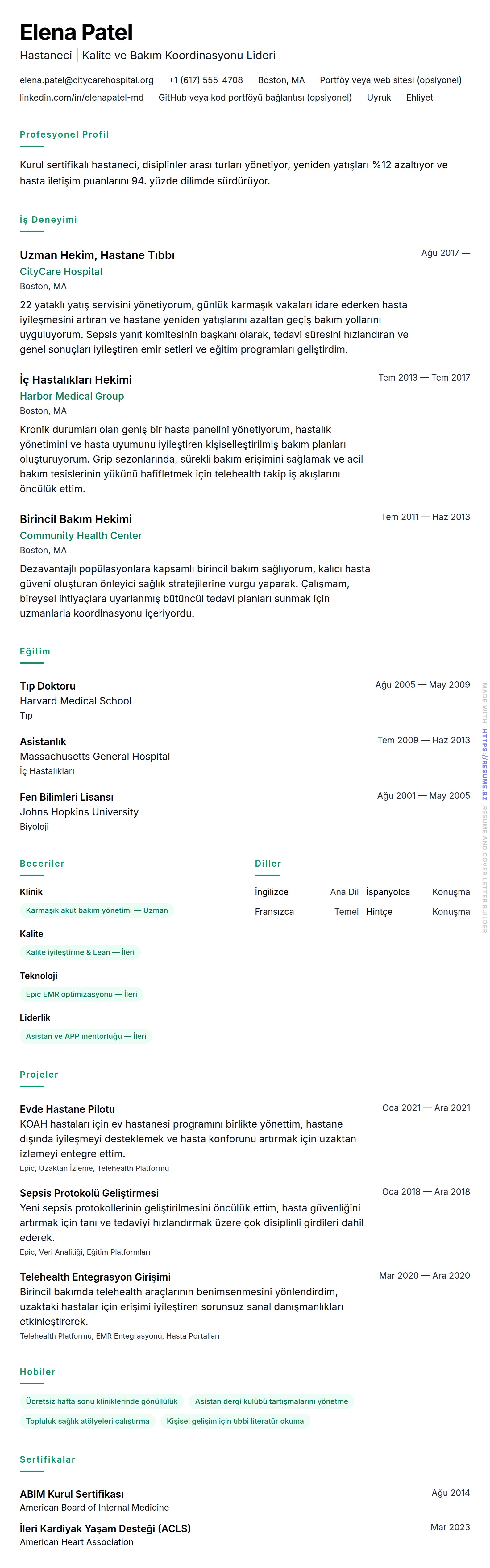
Task: Select the Topluluk sağlık atölyeleri çalıştırma tag
Action: click(x=88, y=1421)
